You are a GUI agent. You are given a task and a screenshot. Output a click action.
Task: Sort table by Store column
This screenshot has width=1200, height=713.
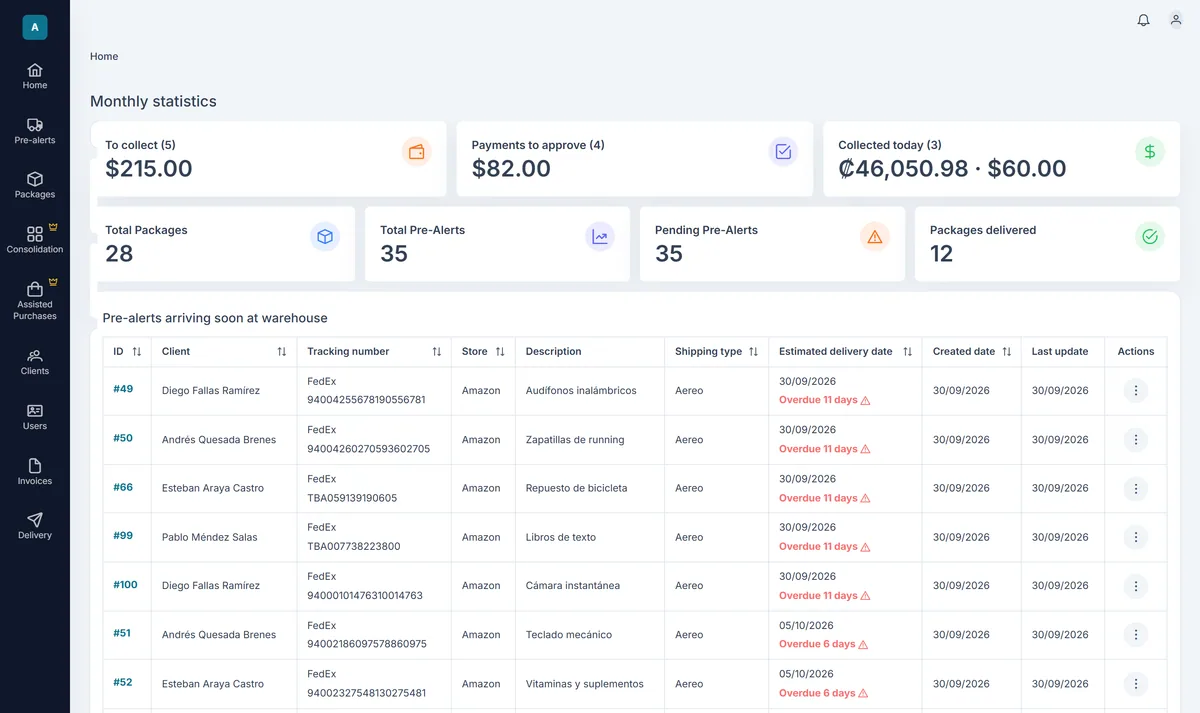(500, 352)
